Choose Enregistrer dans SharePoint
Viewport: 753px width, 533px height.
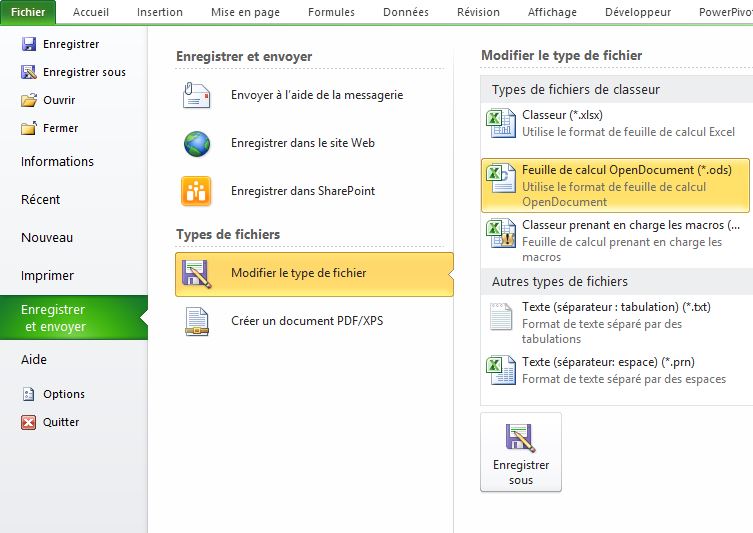pyautogui.click(x=314, y=191)
